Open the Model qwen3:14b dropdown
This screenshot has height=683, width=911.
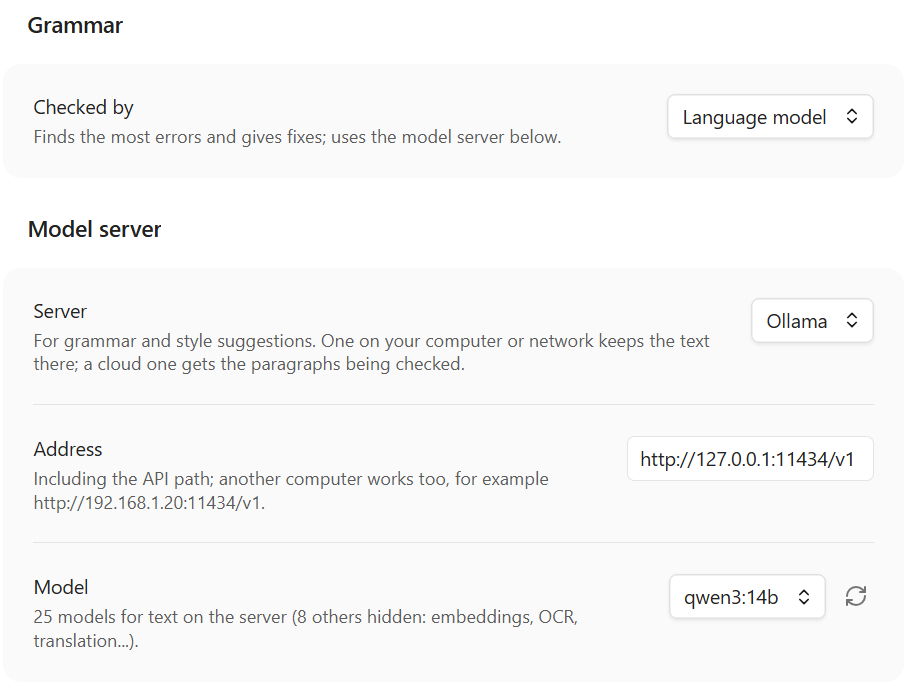(x=747, y=596)
